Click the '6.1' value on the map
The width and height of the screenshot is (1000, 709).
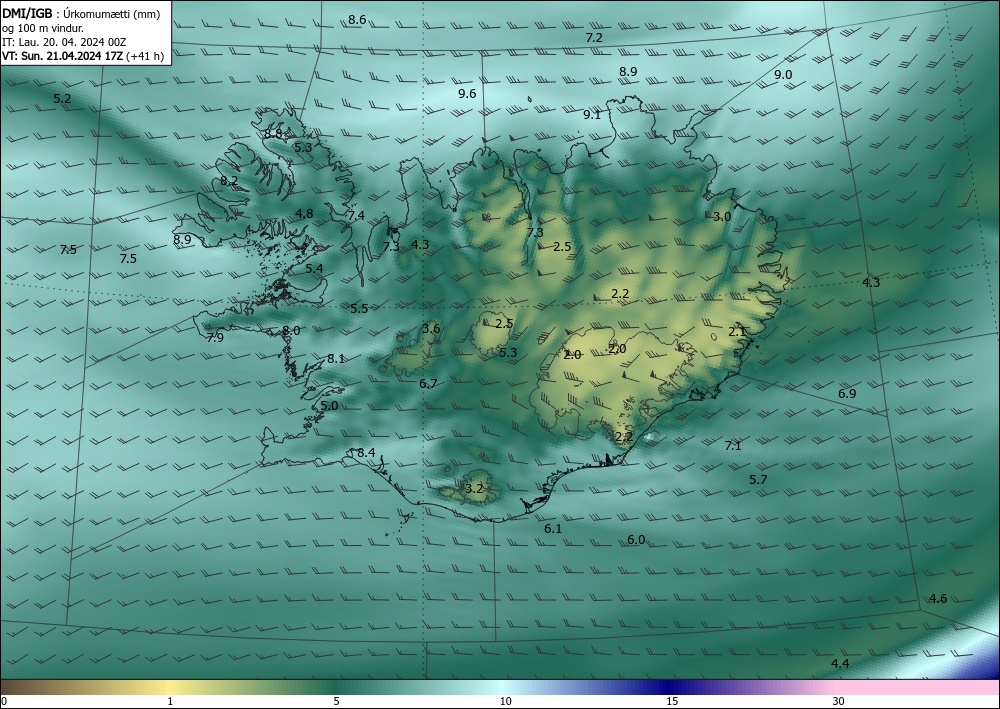point(553,529)
